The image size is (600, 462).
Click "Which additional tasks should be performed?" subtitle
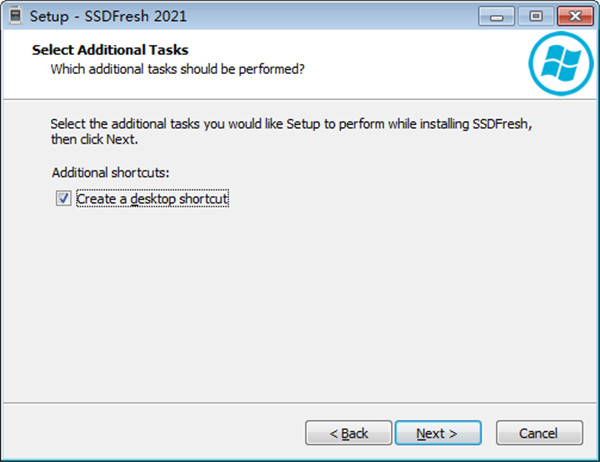pyautogui.click(x=177, y=69)
